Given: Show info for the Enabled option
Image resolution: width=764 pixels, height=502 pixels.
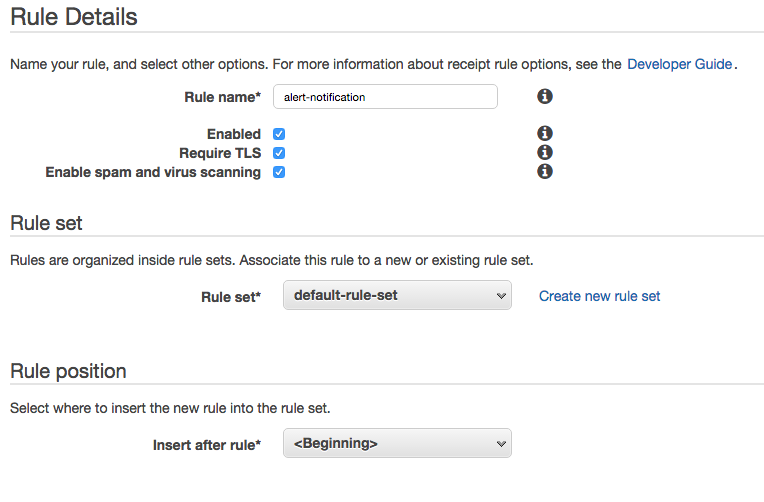Looking at the screenshot, I should (545, 133).
